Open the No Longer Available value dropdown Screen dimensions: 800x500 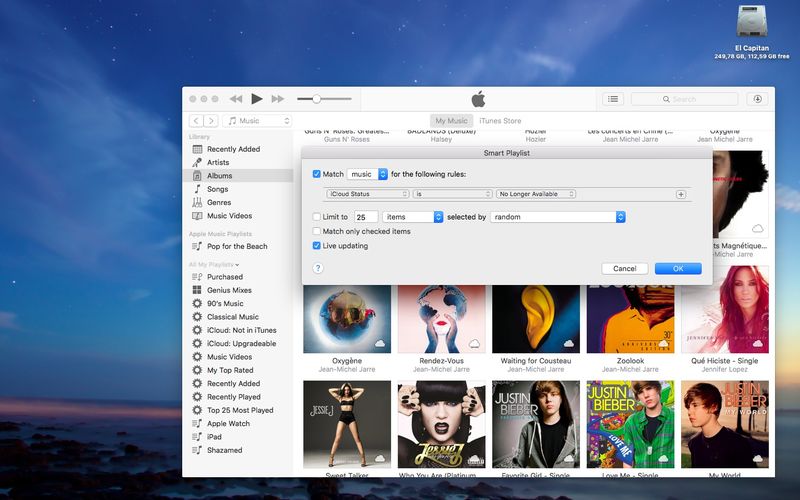tap(536, 194)
